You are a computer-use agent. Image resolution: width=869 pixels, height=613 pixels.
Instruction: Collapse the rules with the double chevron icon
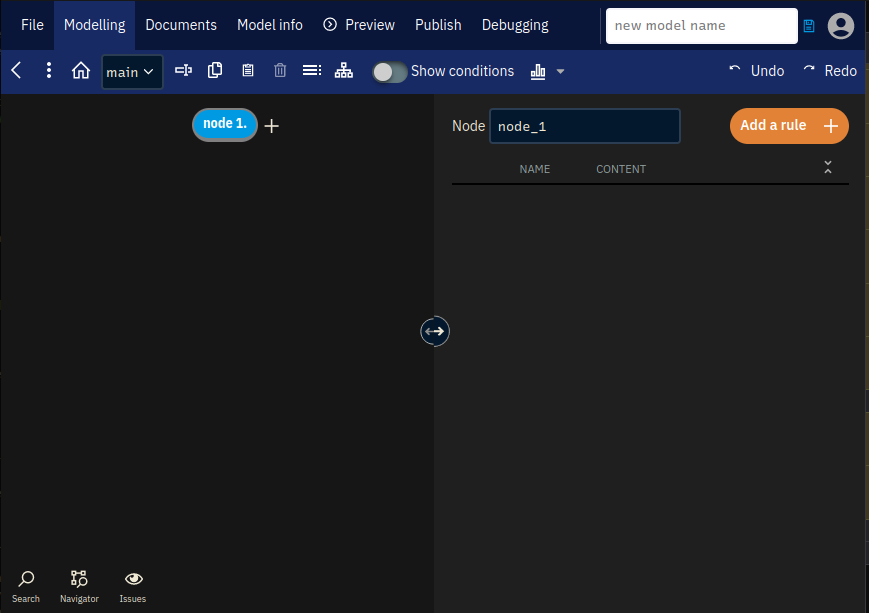pyautogui.click(x=828, y=167)
